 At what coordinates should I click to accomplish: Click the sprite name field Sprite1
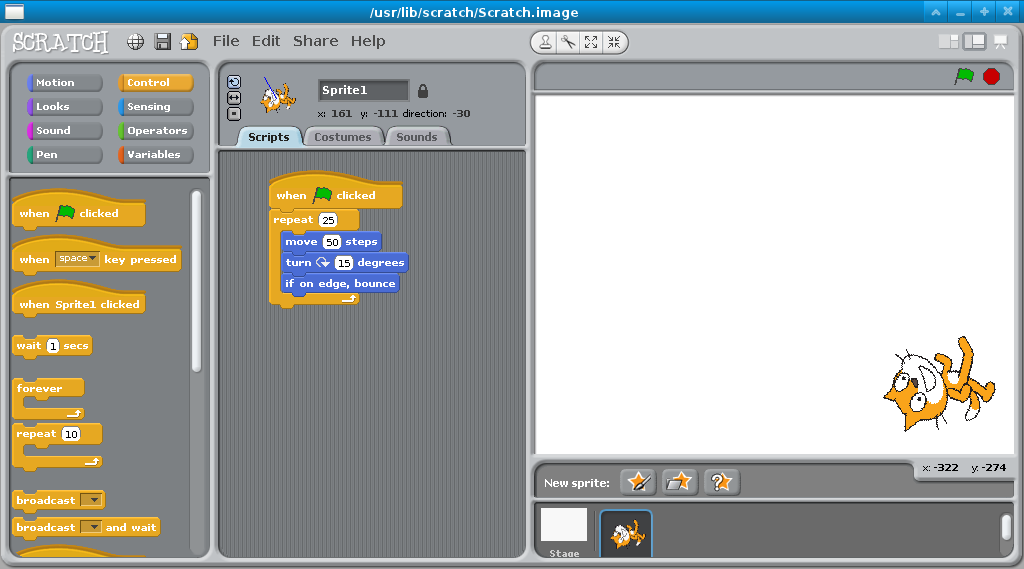pyautogui.click(x=363, y=90)
